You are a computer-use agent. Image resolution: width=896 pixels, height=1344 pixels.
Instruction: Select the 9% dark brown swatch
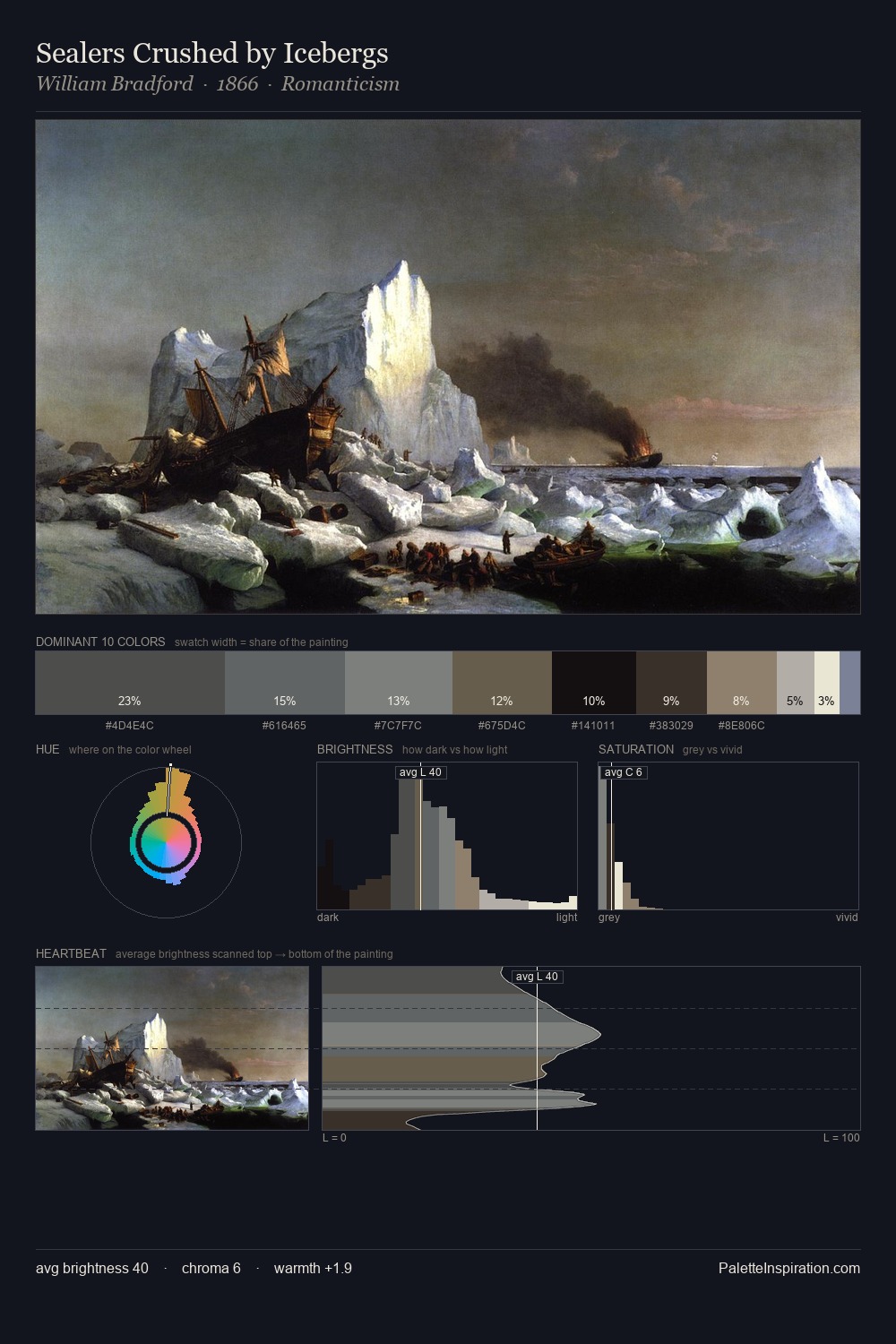click(671, 683)
